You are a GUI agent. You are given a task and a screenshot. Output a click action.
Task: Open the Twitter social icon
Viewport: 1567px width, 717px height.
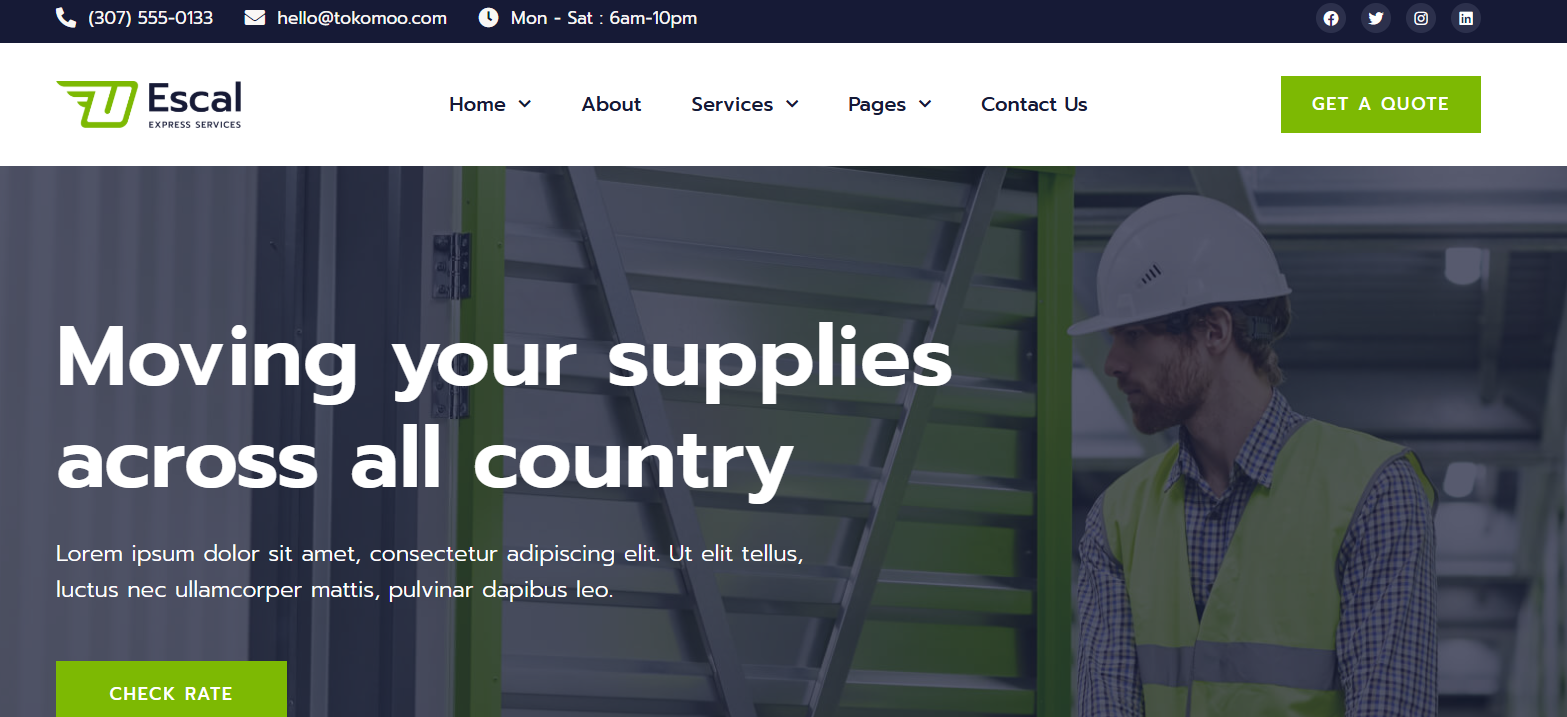pyautogui.click(x=1375, y=18)
